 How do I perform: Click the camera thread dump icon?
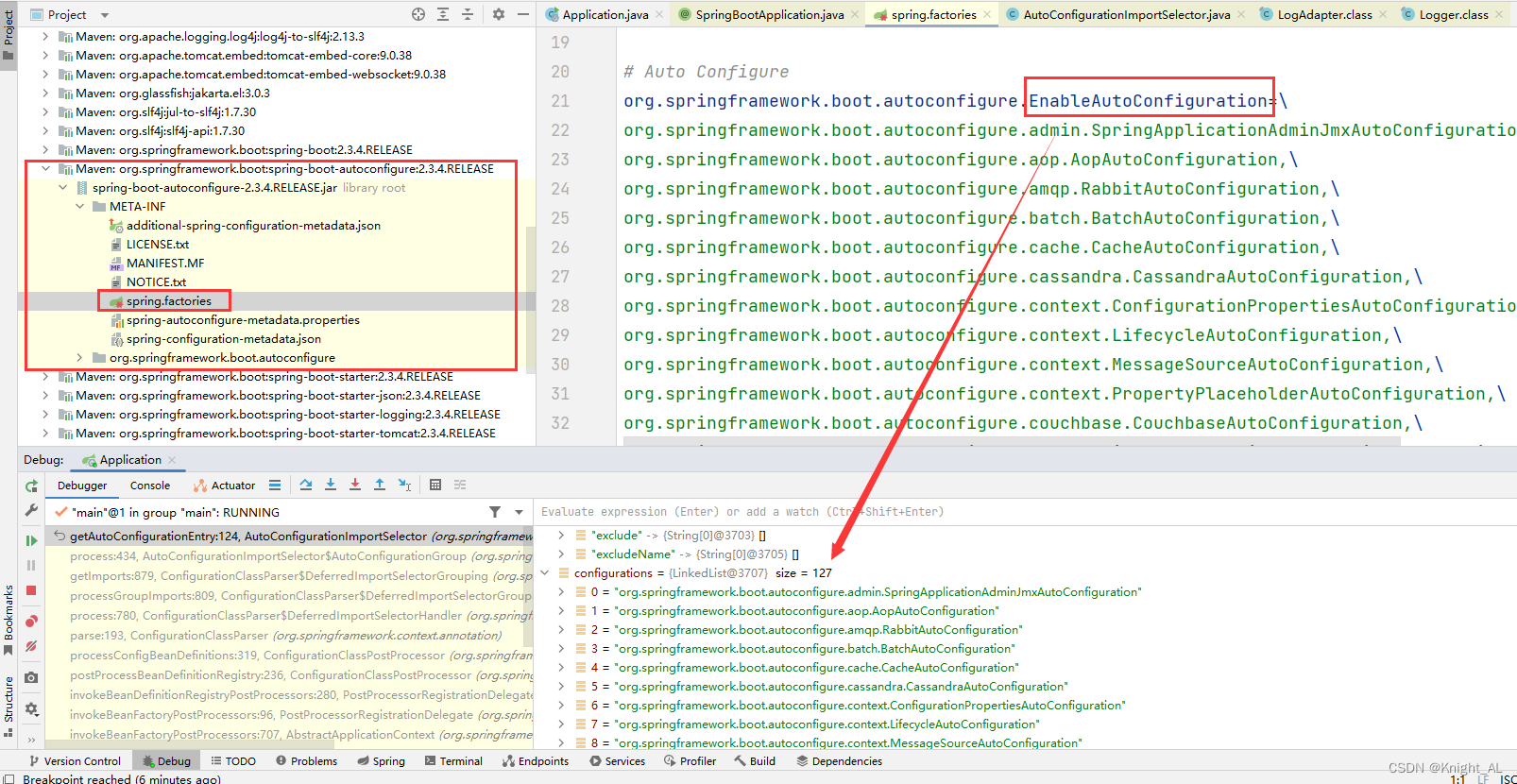31,677
